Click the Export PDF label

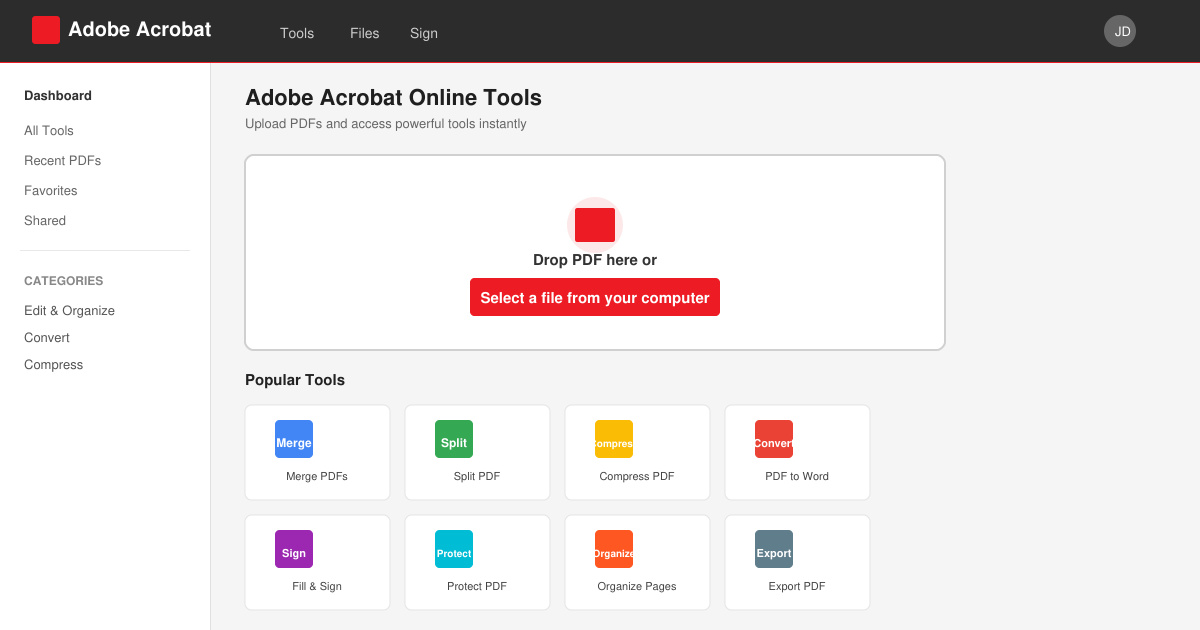click(797, 586)
